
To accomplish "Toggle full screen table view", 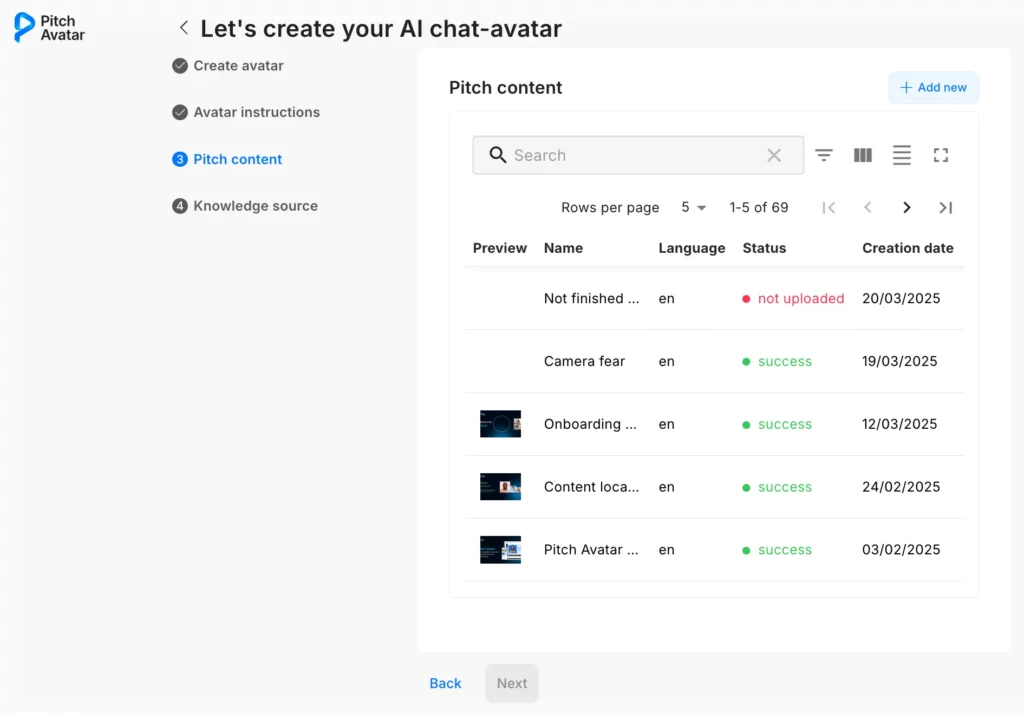I will click(x=940, y=155).
